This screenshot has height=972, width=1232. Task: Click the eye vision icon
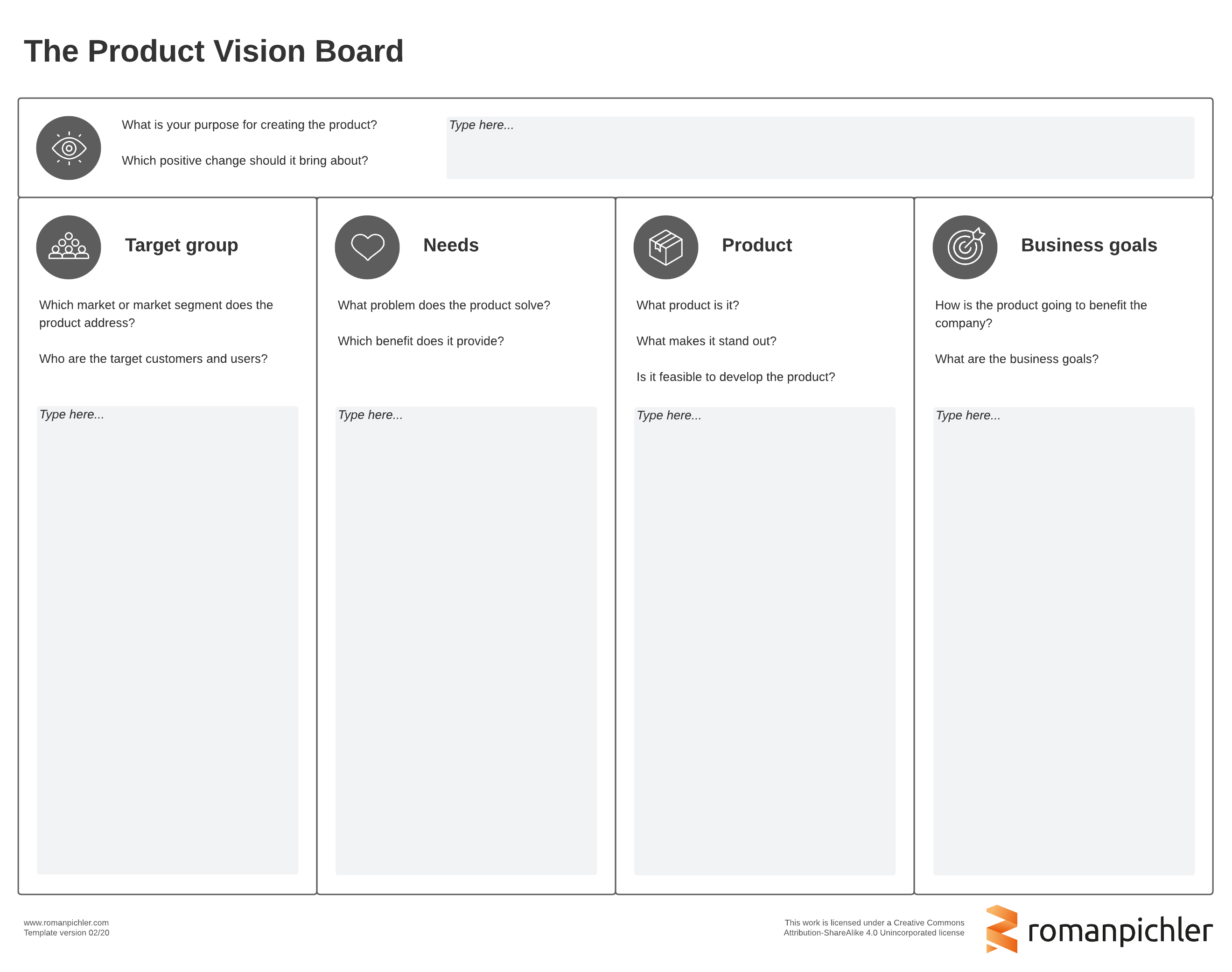tap(68, 148)
